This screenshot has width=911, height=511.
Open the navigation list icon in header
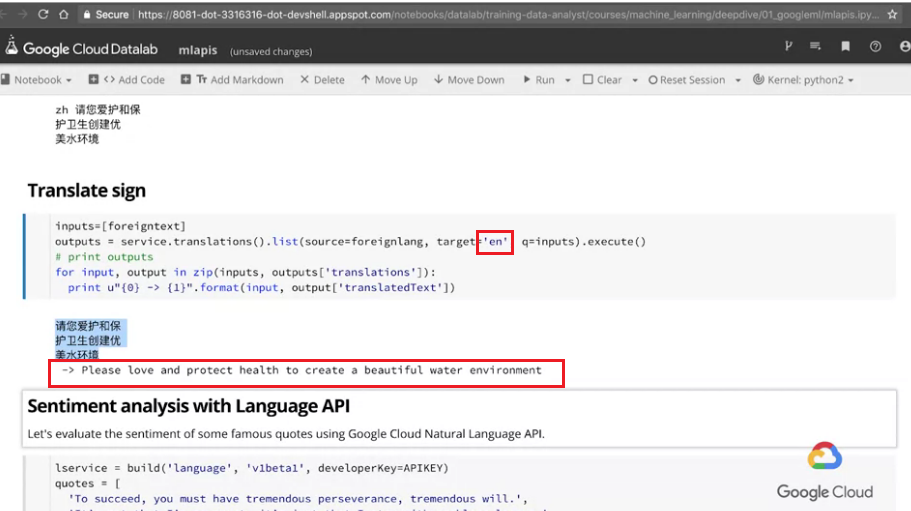[x=816, y=46]
